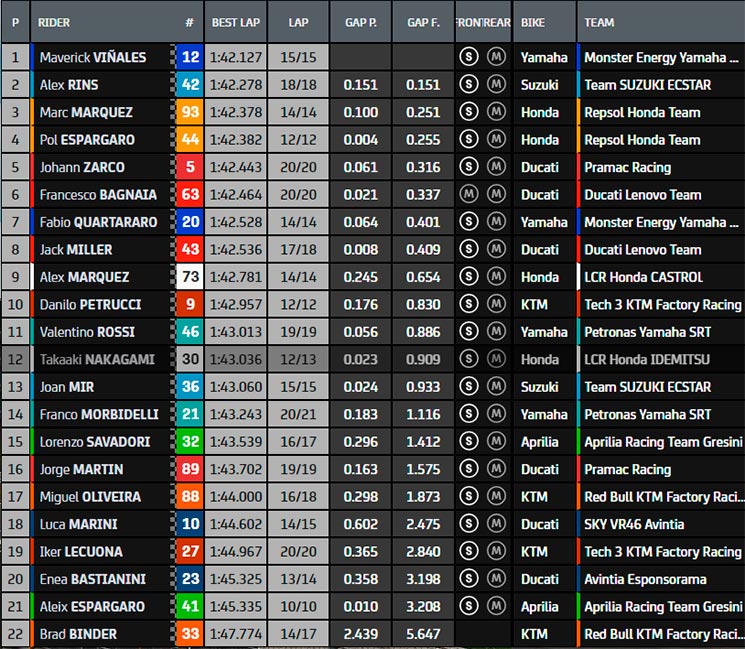Click team name SKY VR46 Avintia
Image resolution: width=745 pixels, height=649 pixels.
click(x=634, y=524)
